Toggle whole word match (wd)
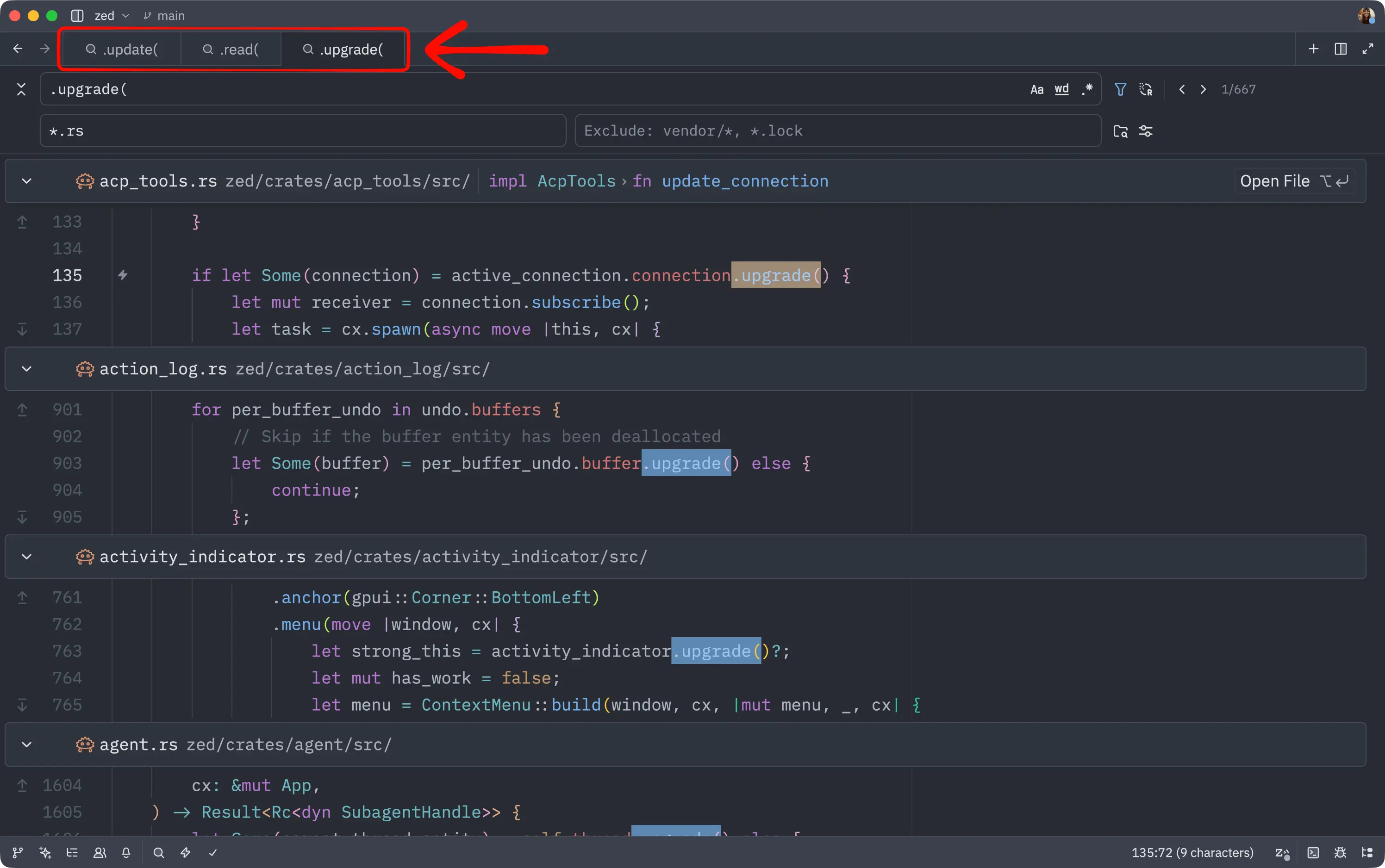The width and height of the screenshot is (1385, 868). pyautogui.click(x=1062, y=90)
